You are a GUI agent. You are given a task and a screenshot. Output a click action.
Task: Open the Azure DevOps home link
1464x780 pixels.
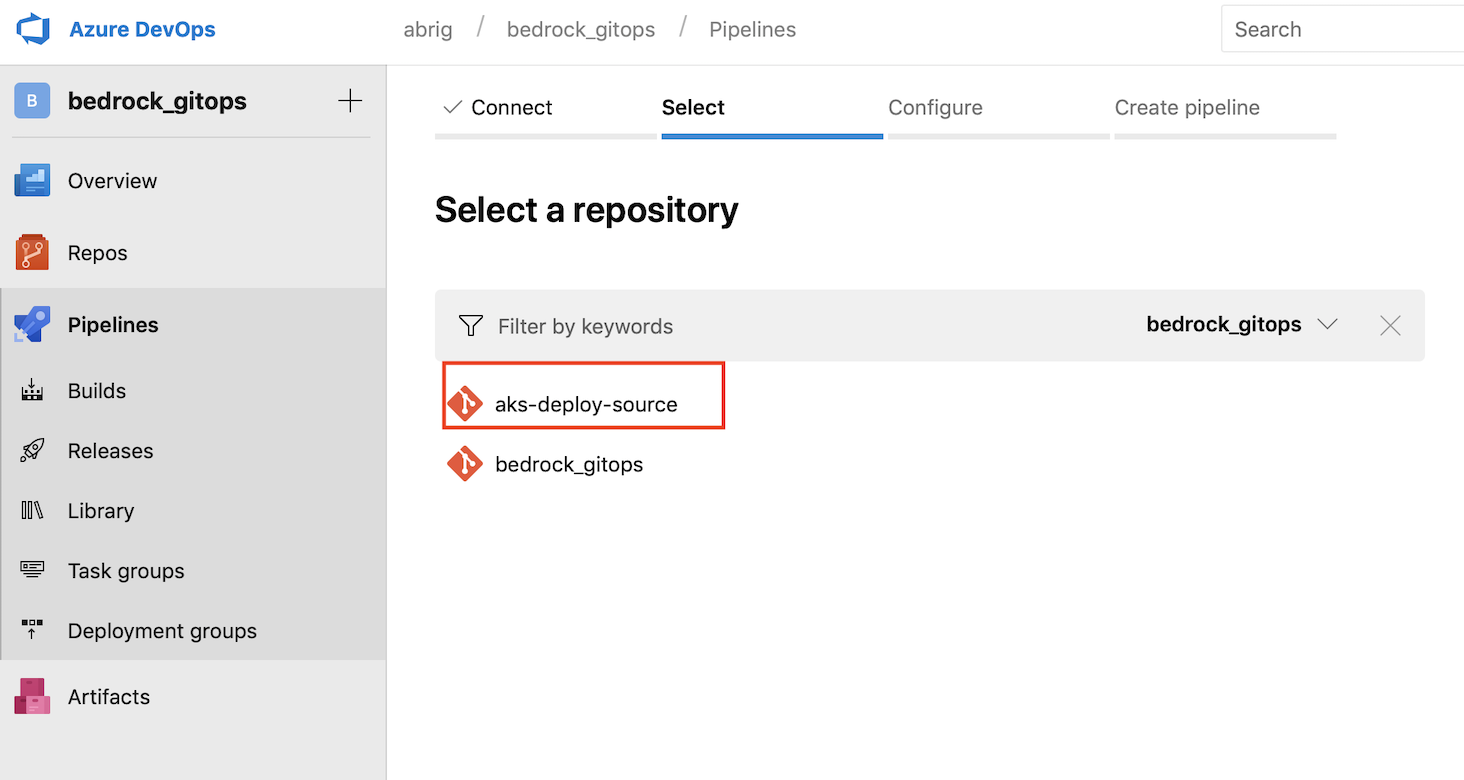pyautogui.click(x=142, y=29)
